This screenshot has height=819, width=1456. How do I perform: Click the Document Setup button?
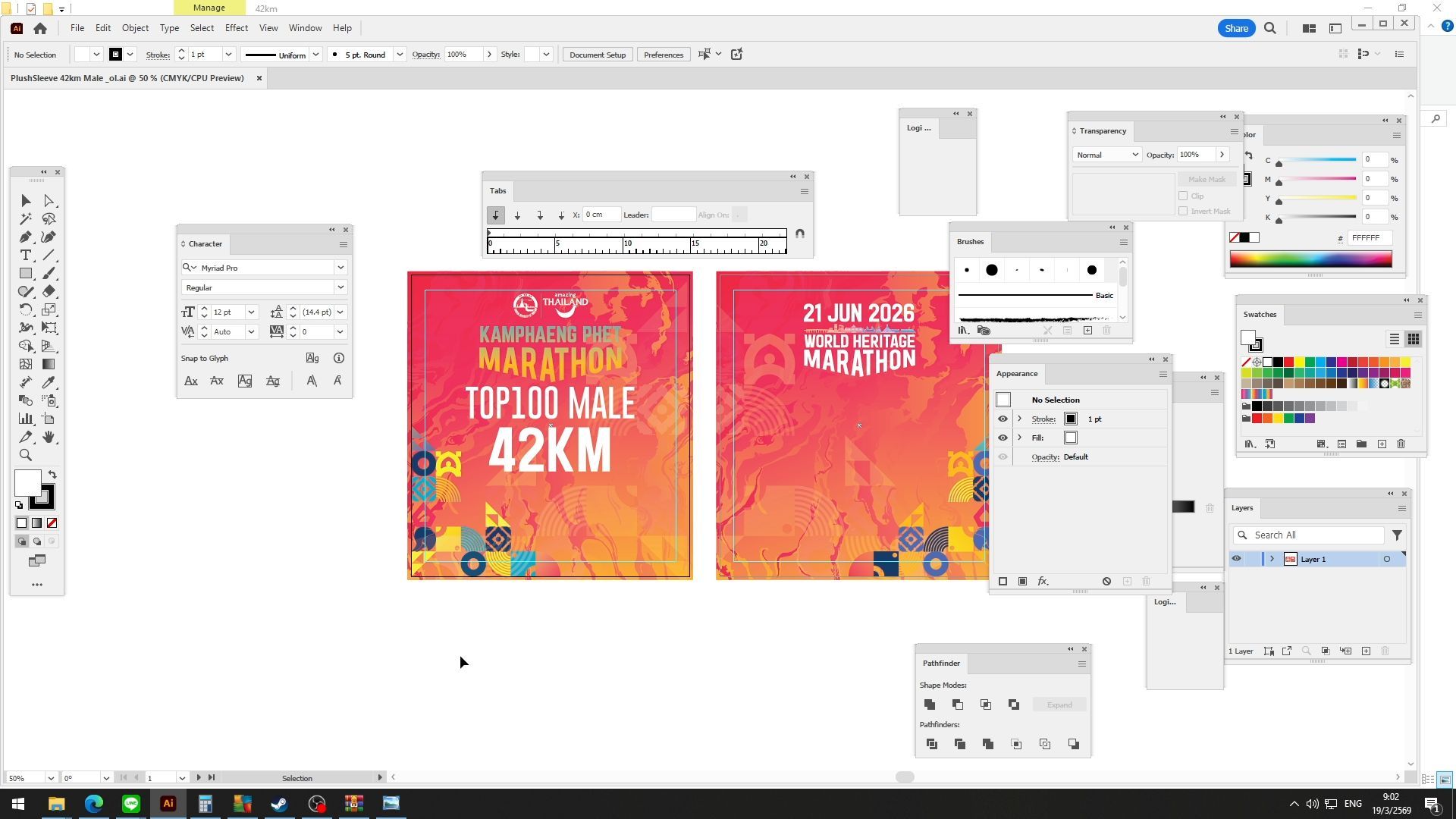pyautogui.click(x=598, y=55)
